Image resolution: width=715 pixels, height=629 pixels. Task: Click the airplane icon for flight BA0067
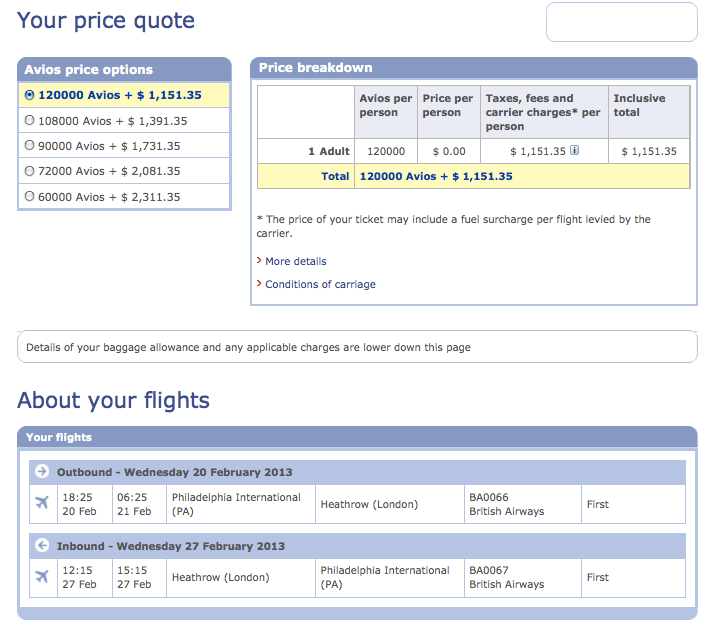pyautogui.click(x=42, y=577)
